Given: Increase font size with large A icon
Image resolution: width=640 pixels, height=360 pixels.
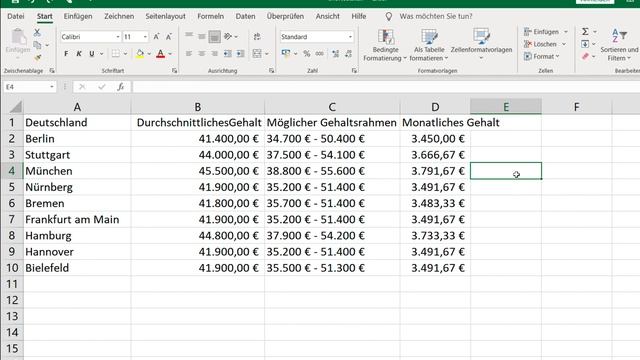Looking at the screenshot, I should pyautogui.click(x=156, y=37).
